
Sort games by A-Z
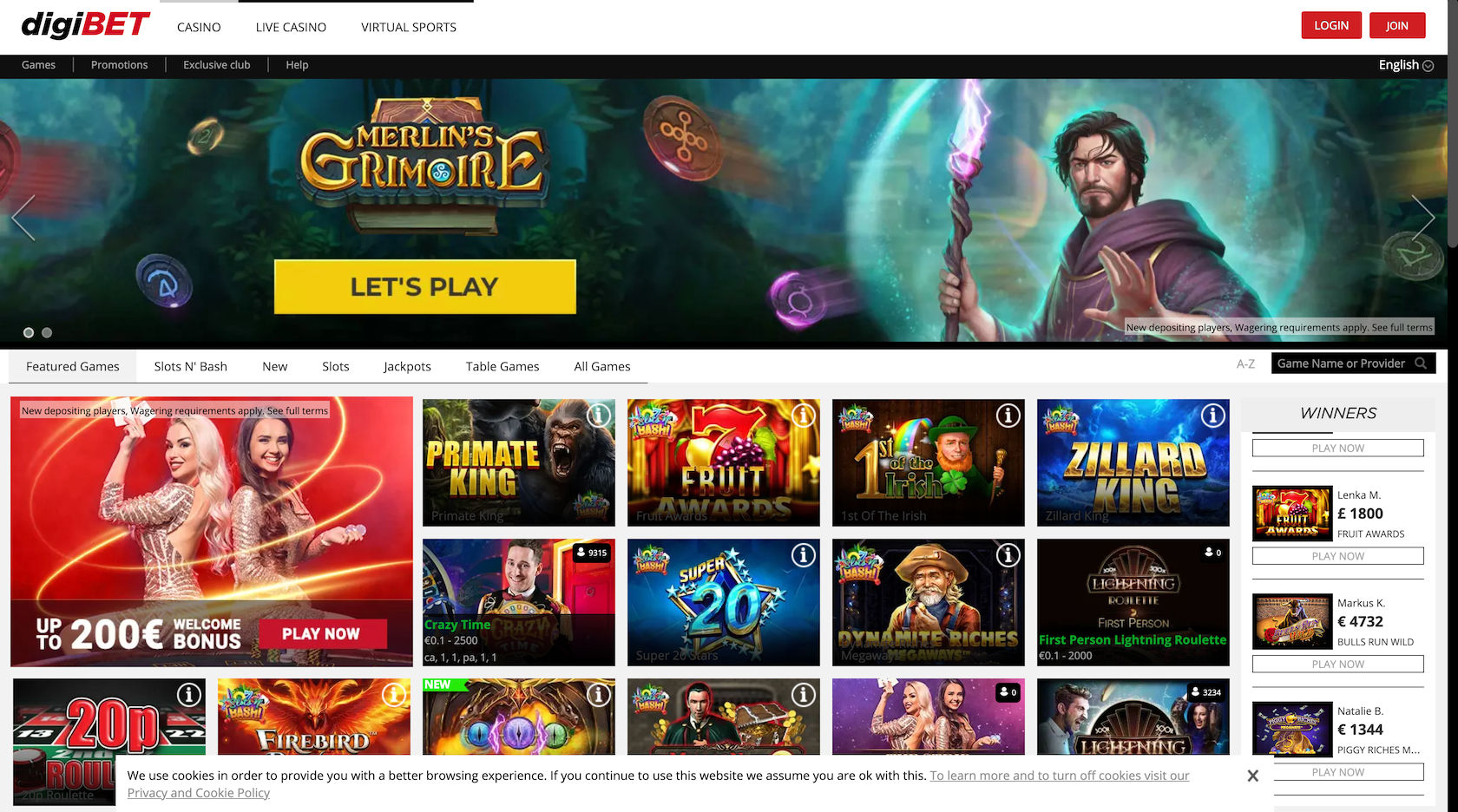point(1245,364)
